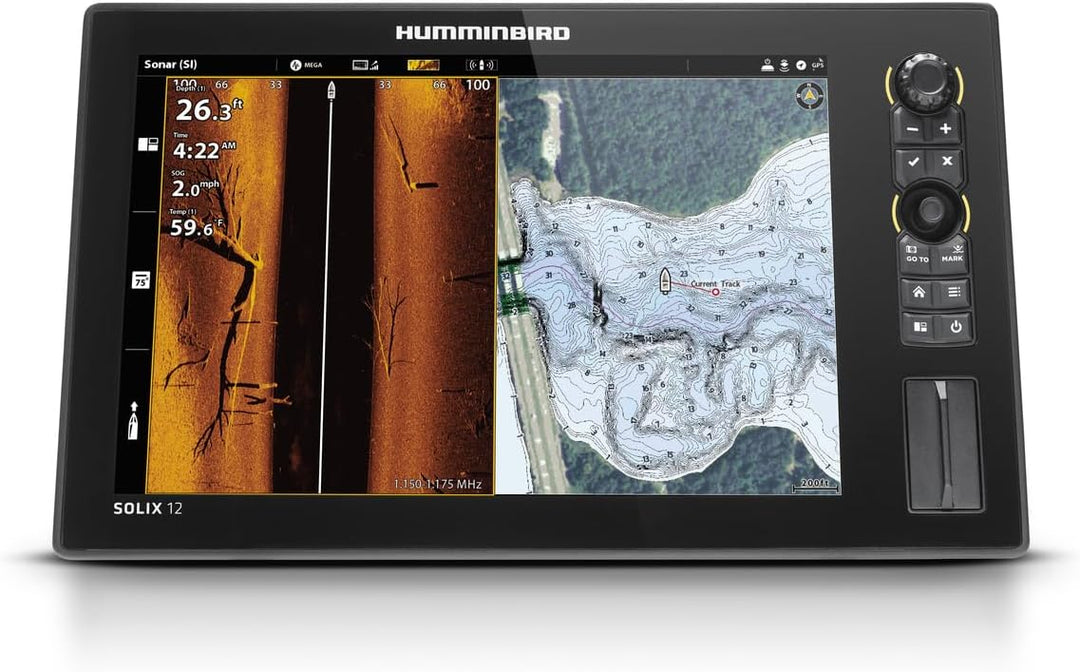Click the Pane view key
Screen dimensions: 1080x672
pyautogui.click(x=920, y=327)
